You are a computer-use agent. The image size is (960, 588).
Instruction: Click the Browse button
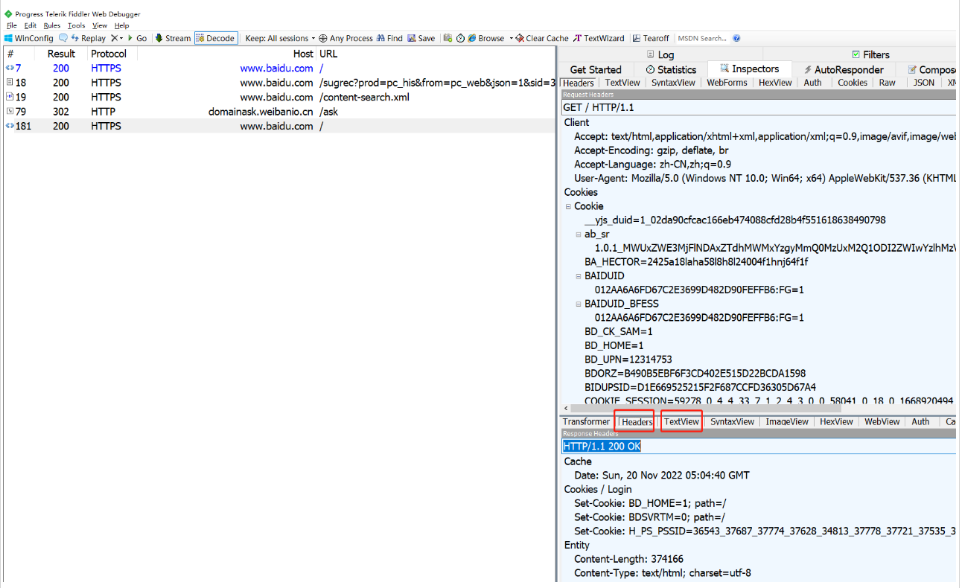(486, 38)
